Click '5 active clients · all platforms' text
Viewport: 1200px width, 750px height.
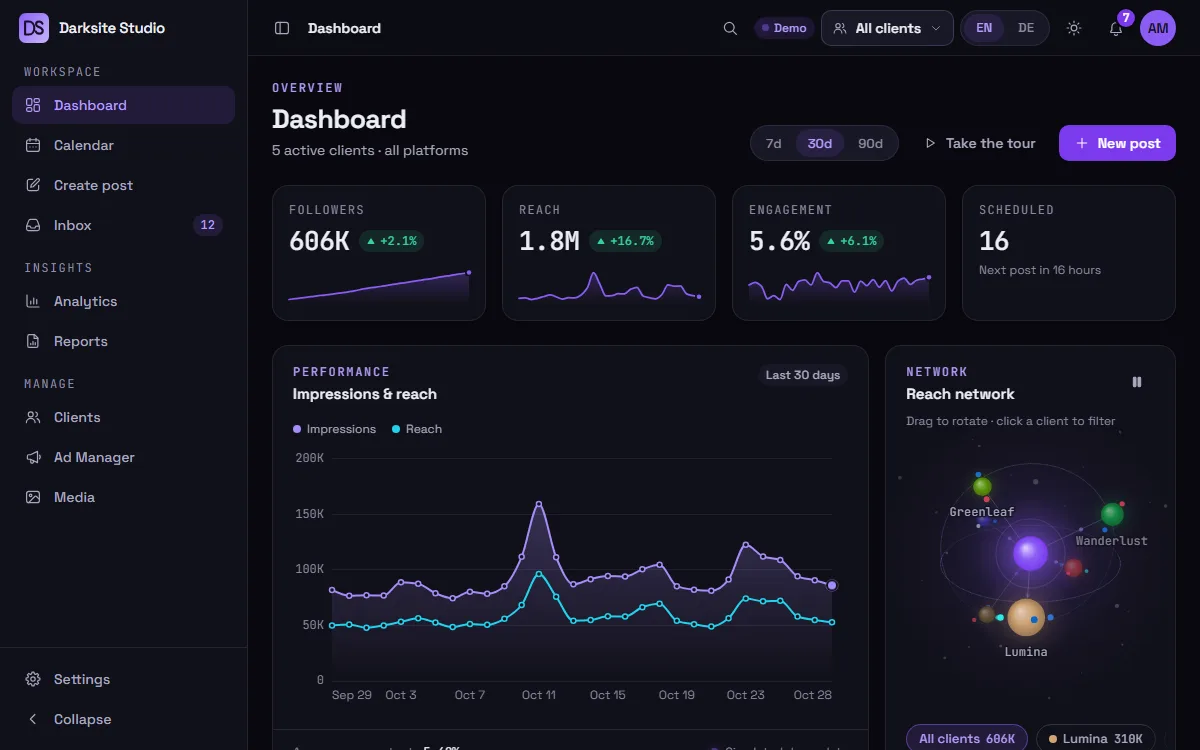click(370, 150)
